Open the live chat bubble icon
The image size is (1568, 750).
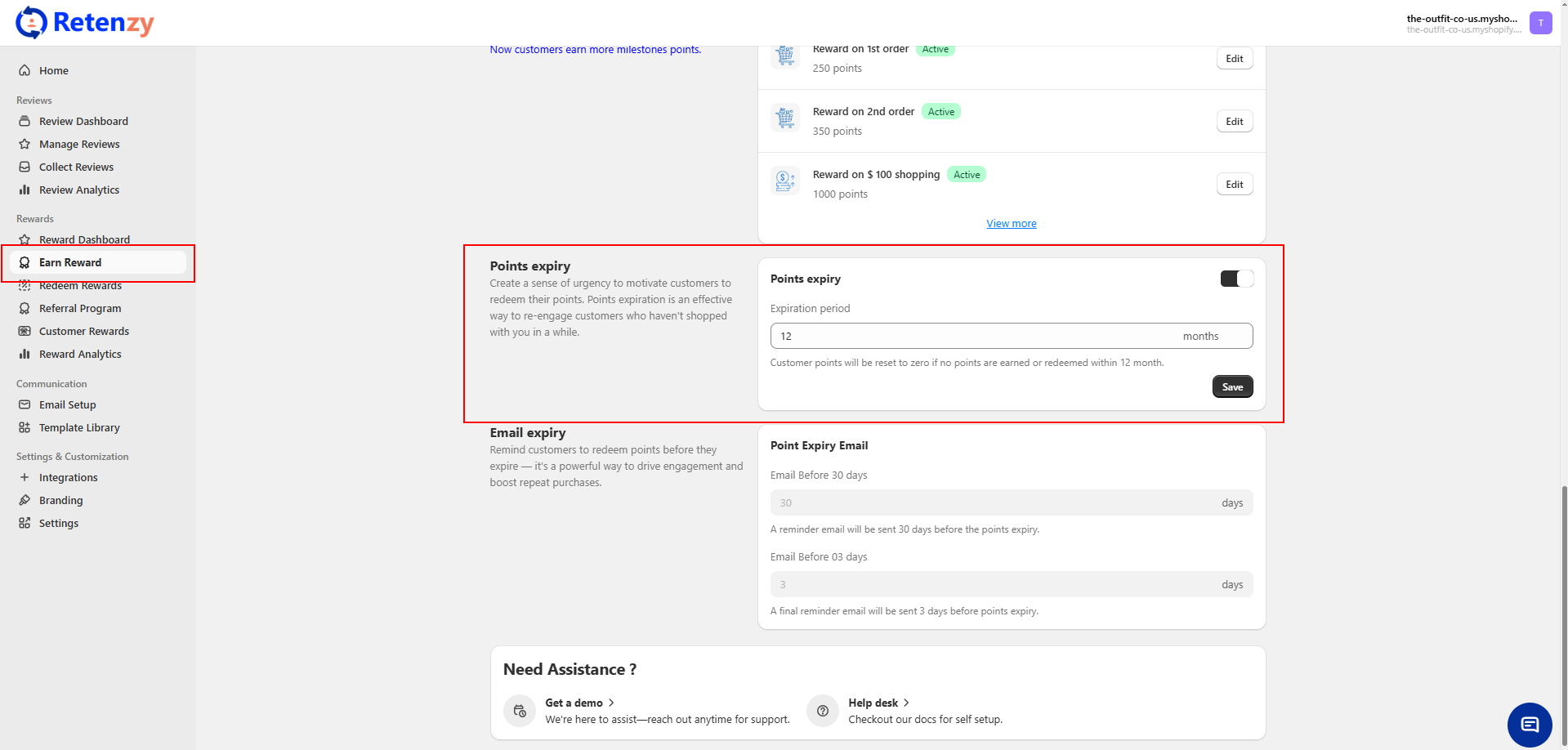(x=1529, y=725)
